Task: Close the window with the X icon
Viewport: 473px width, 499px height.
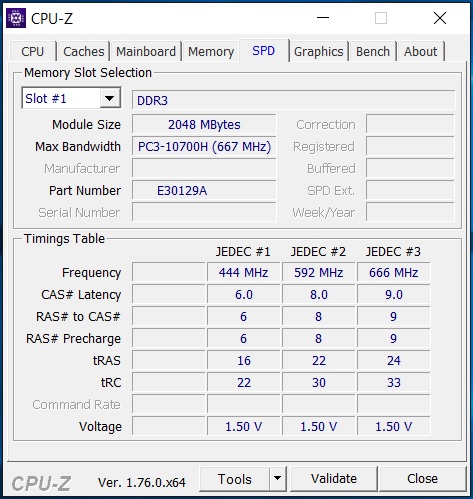Action: point(440,18)
